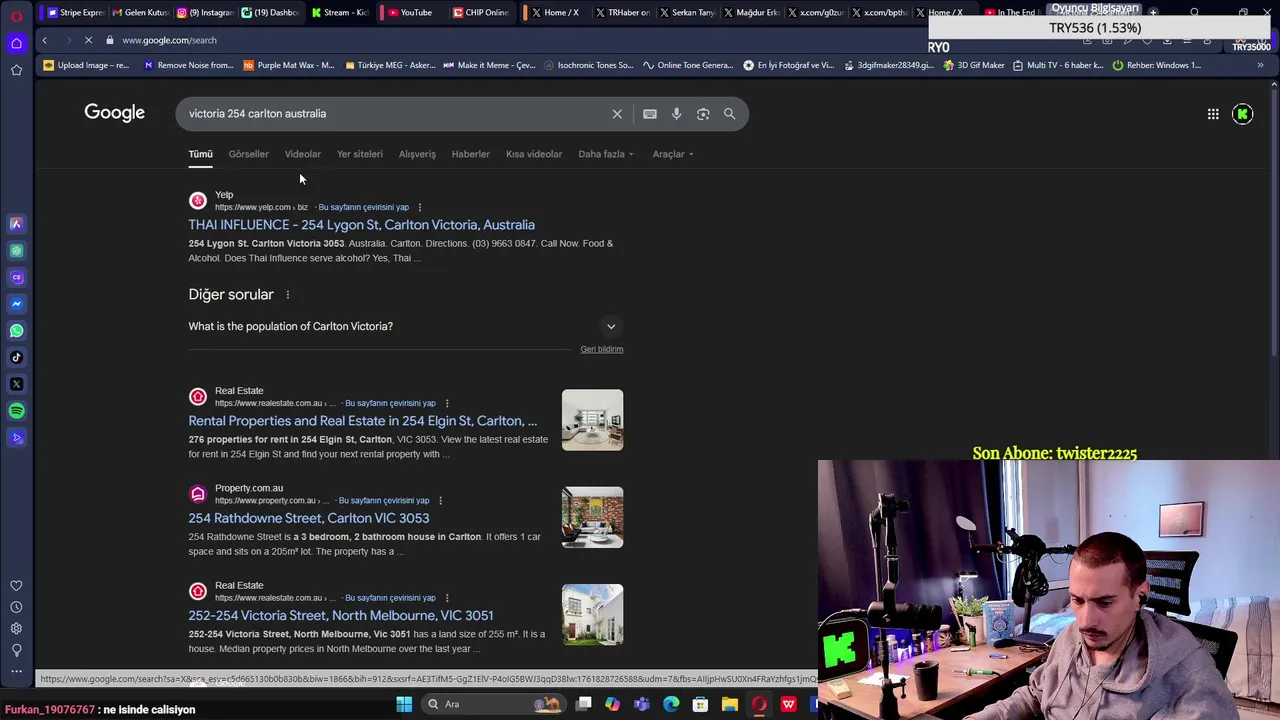Image resolution: width=1280 pixels, height=720 pixels.
Task: Open the '3D Gif Maker' bookmark
Action: point(973,65)
